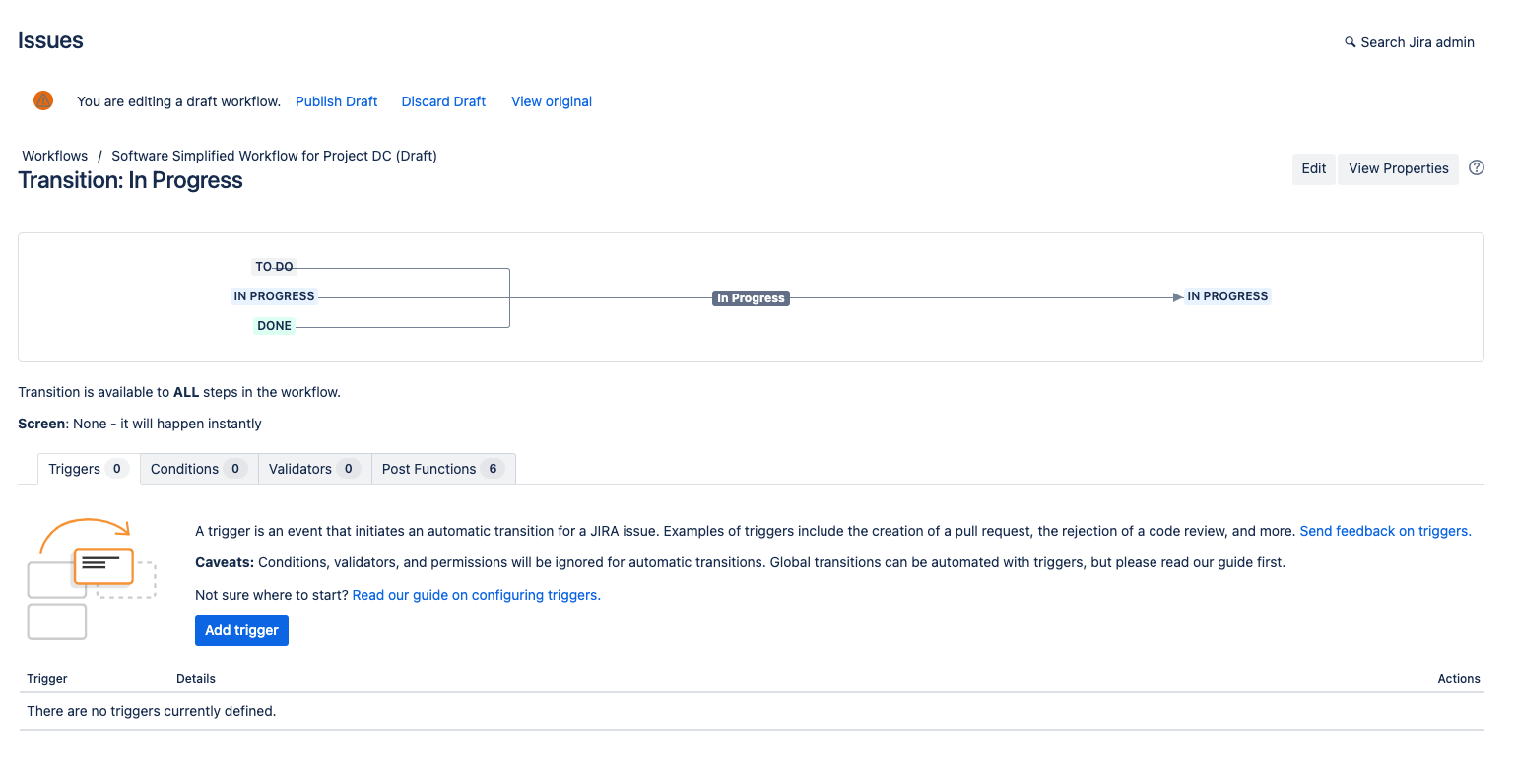Click the TO DO status lozenge
This screenshot has height=784, width=1516.
click(x=274, y=267)
